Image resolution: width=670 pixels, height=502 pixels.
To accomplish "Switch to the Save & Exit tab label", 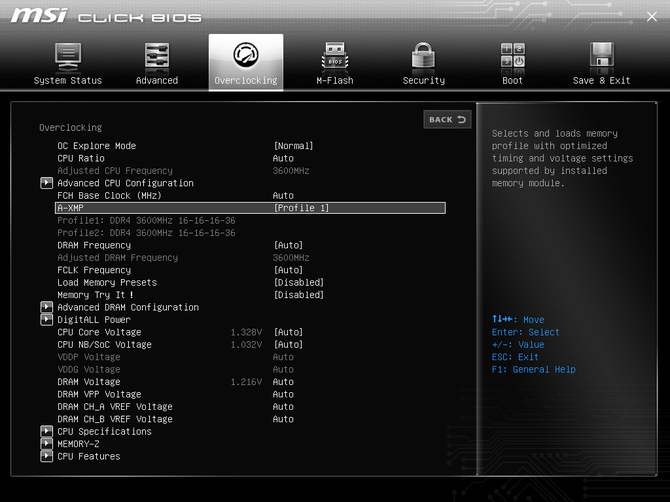I will pyautogui.click(x=602, y=80).
